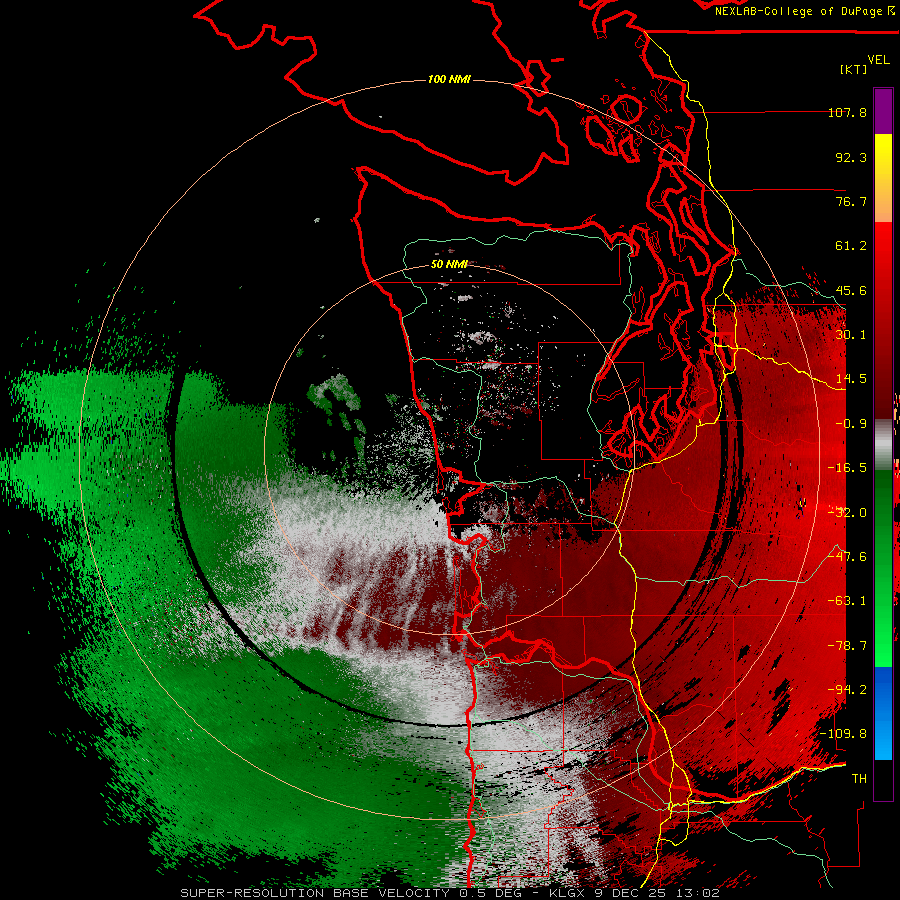The height and width of the screenshot is (900, 900).
Task: Pick the black TH segment of color bar
Action: pyautogui.click(x=883, y=779)
